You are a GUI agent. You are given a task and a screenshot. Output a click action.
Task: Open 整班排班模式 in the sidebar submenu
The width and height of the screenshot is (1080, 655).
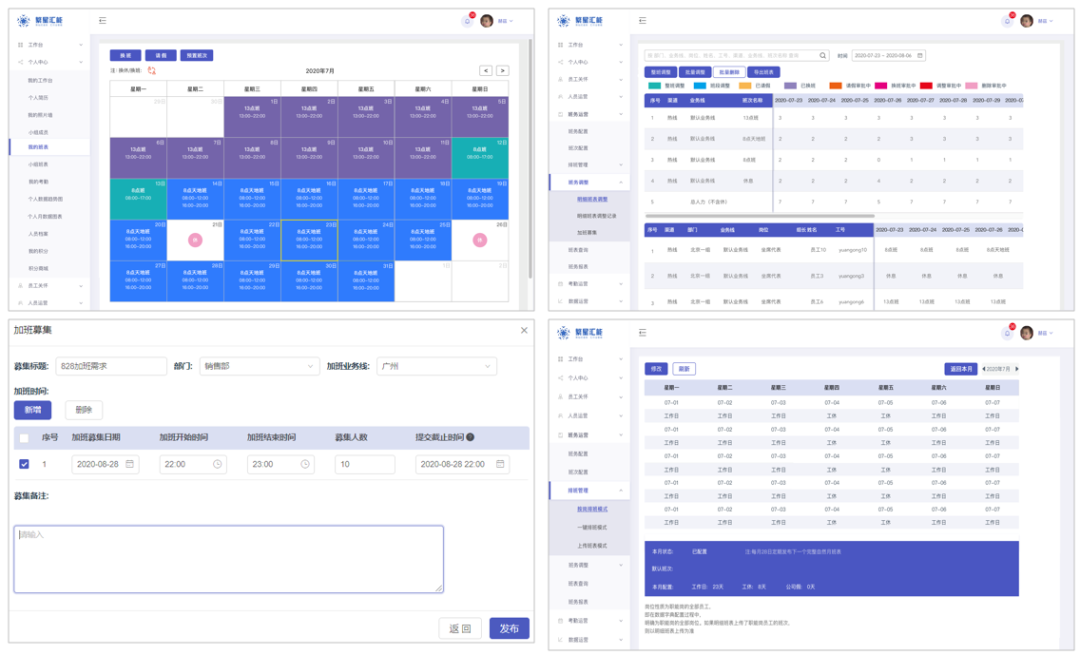click(593, 509)
